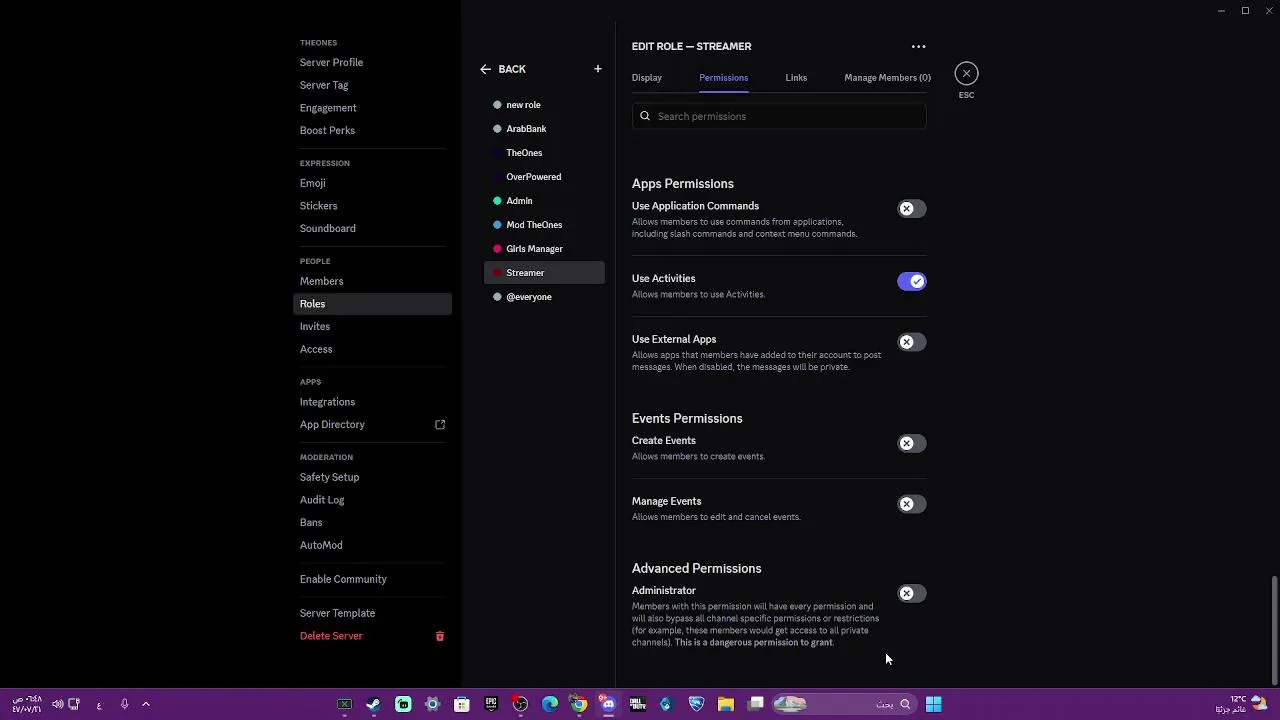Open App Directory external link icon
Screen dimensions: 1280x720
[440, 424]
